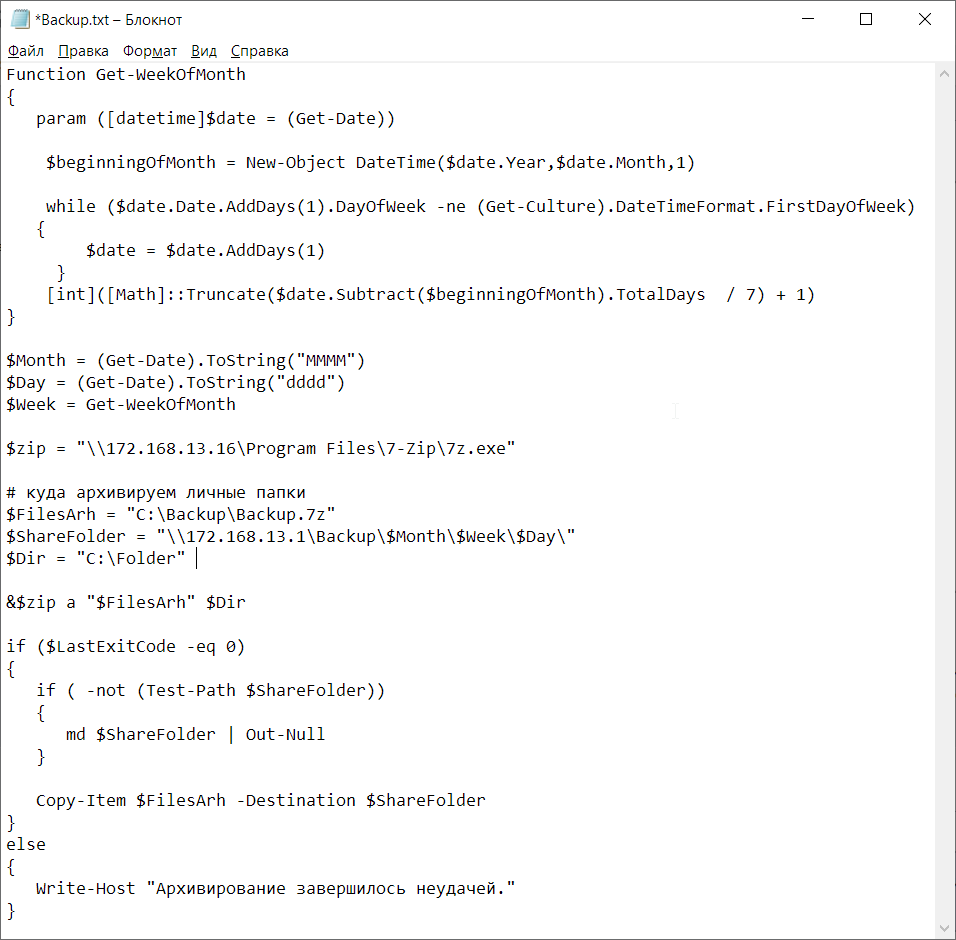Minimize the Backup.txt Notepad window

(x=808, y=20)
